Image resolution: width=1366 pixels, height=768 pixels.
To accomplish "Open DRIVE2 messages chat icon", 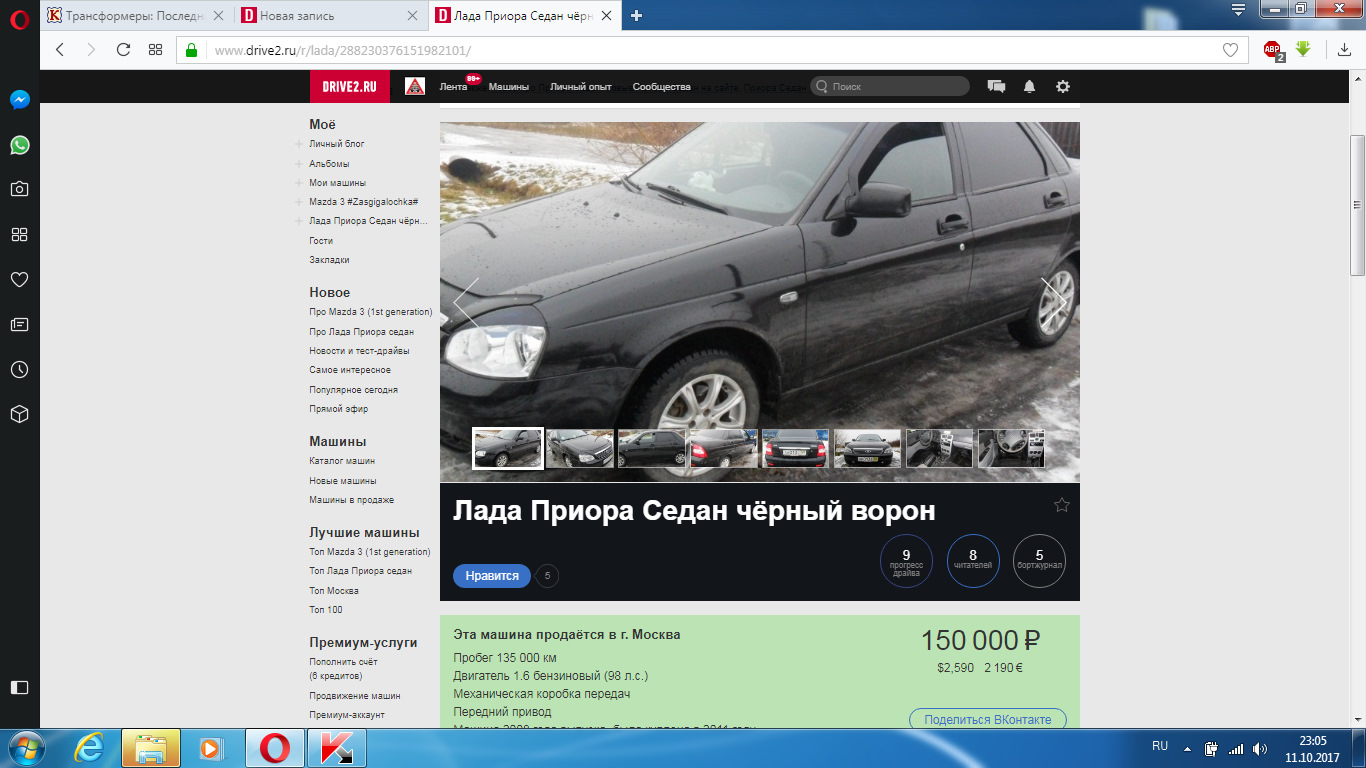I will pos(996,86).
